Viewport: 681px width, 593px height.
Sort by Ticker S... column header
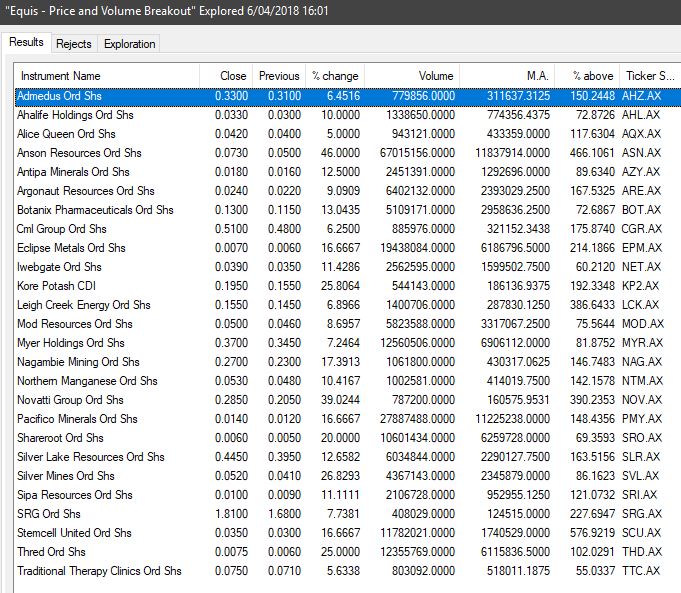650,76
